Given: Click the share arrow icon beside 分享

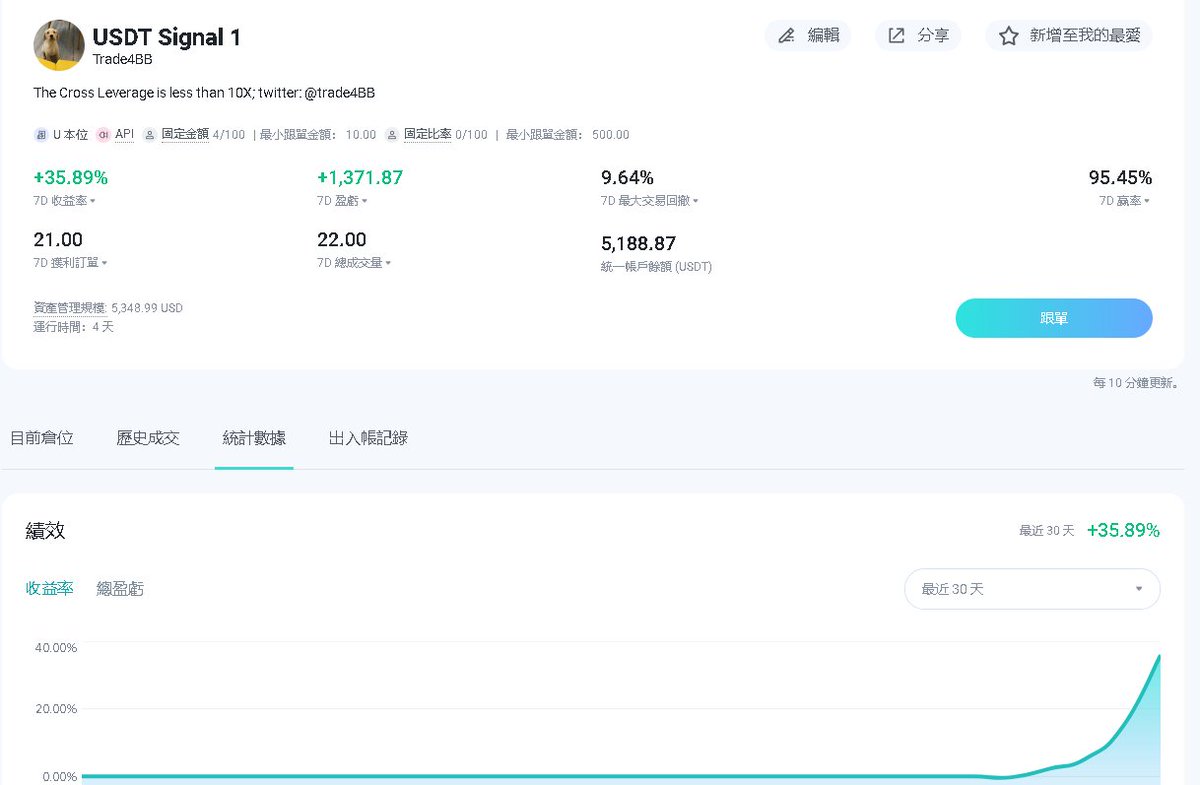Looking at the screenshot, I should click(897, 35).
